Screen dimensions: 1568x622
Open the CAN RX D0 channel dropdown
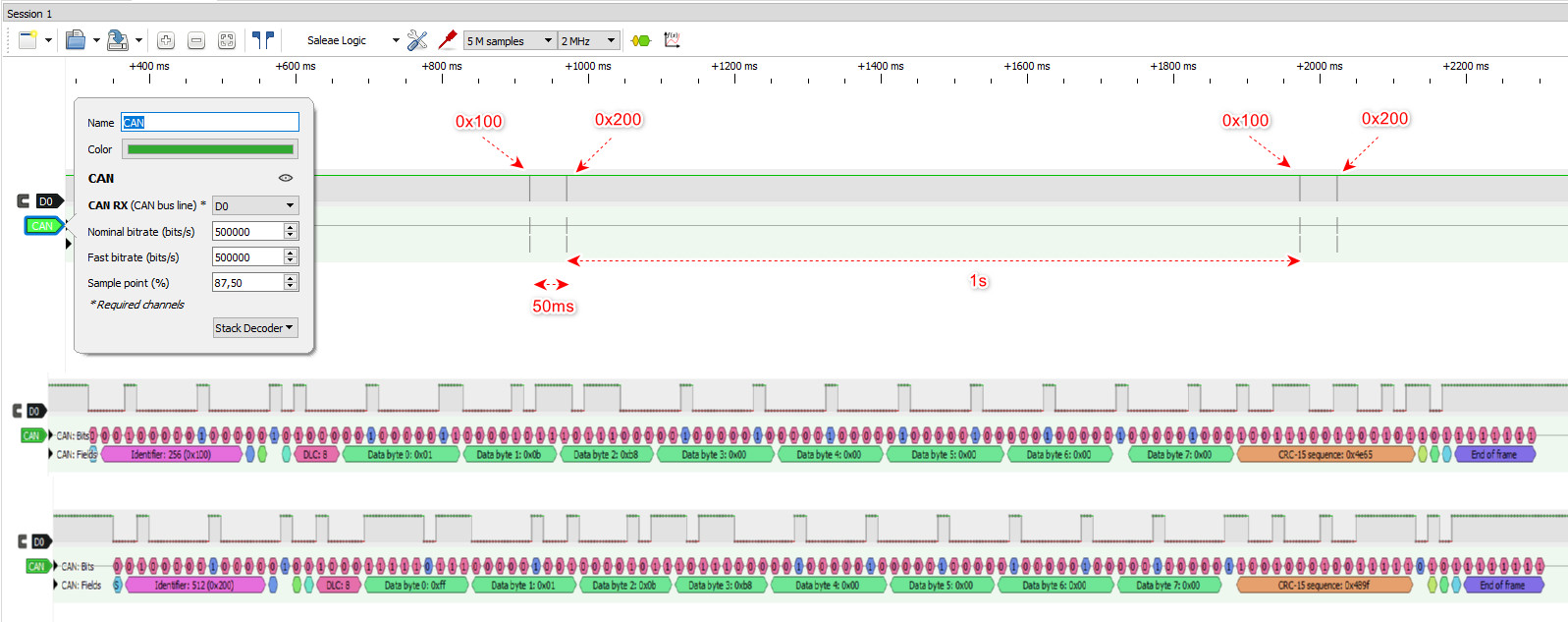tap(255, 205)
